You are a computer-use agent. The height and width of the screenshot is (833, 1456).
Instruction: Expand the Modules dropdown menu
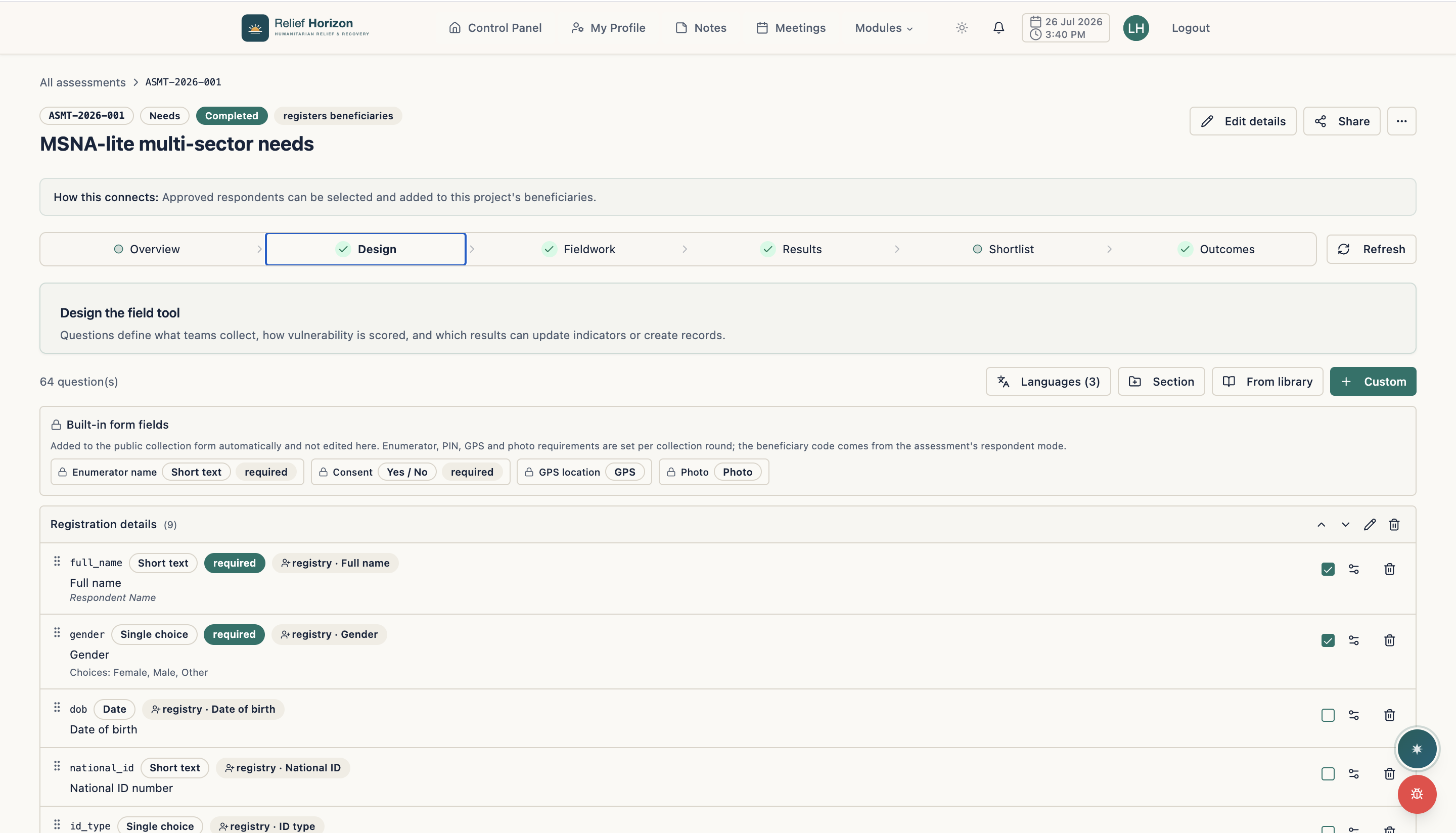pos(884,27)
